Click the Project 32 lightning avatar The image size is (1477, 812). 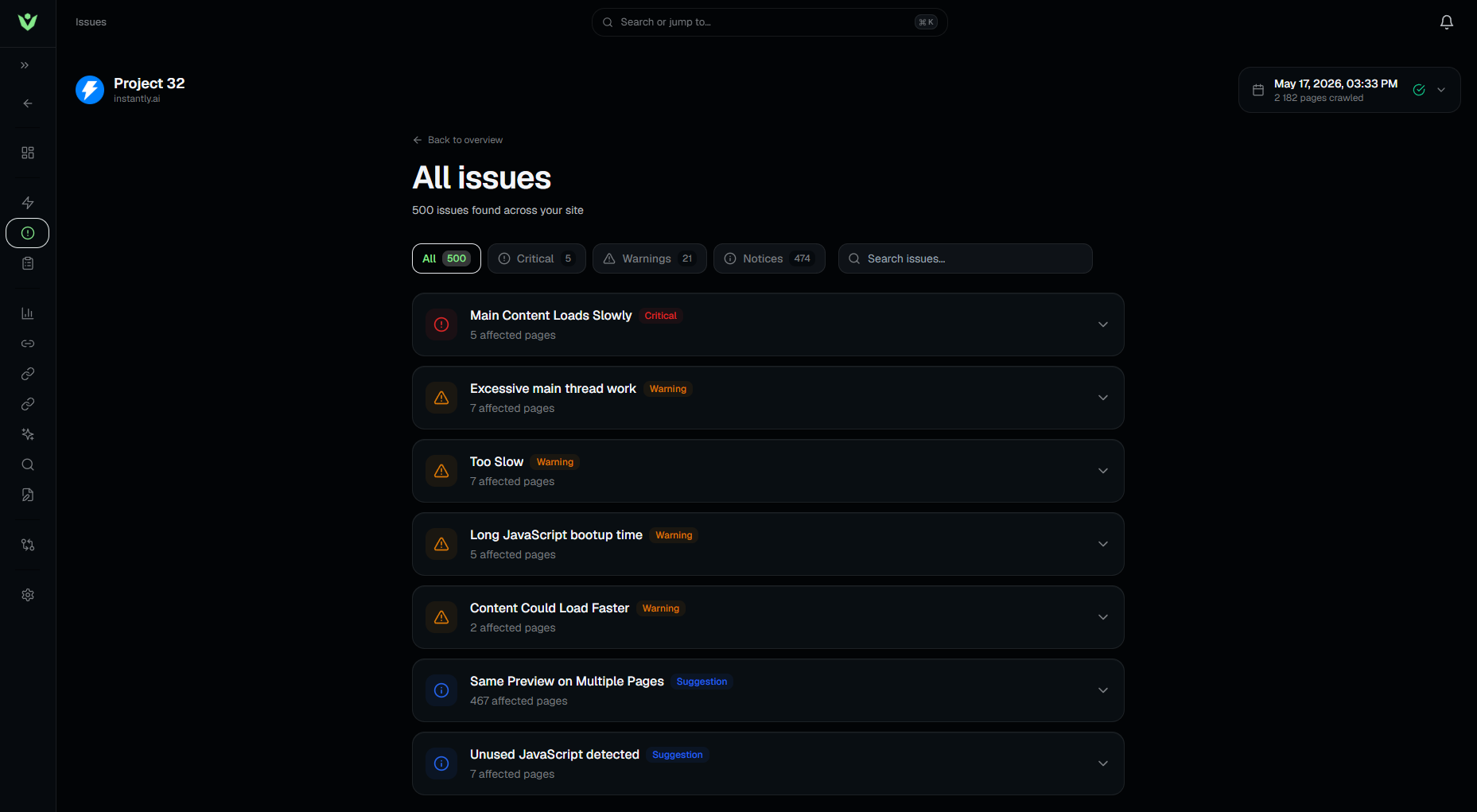pyautogui.click(x=90, y=90)
